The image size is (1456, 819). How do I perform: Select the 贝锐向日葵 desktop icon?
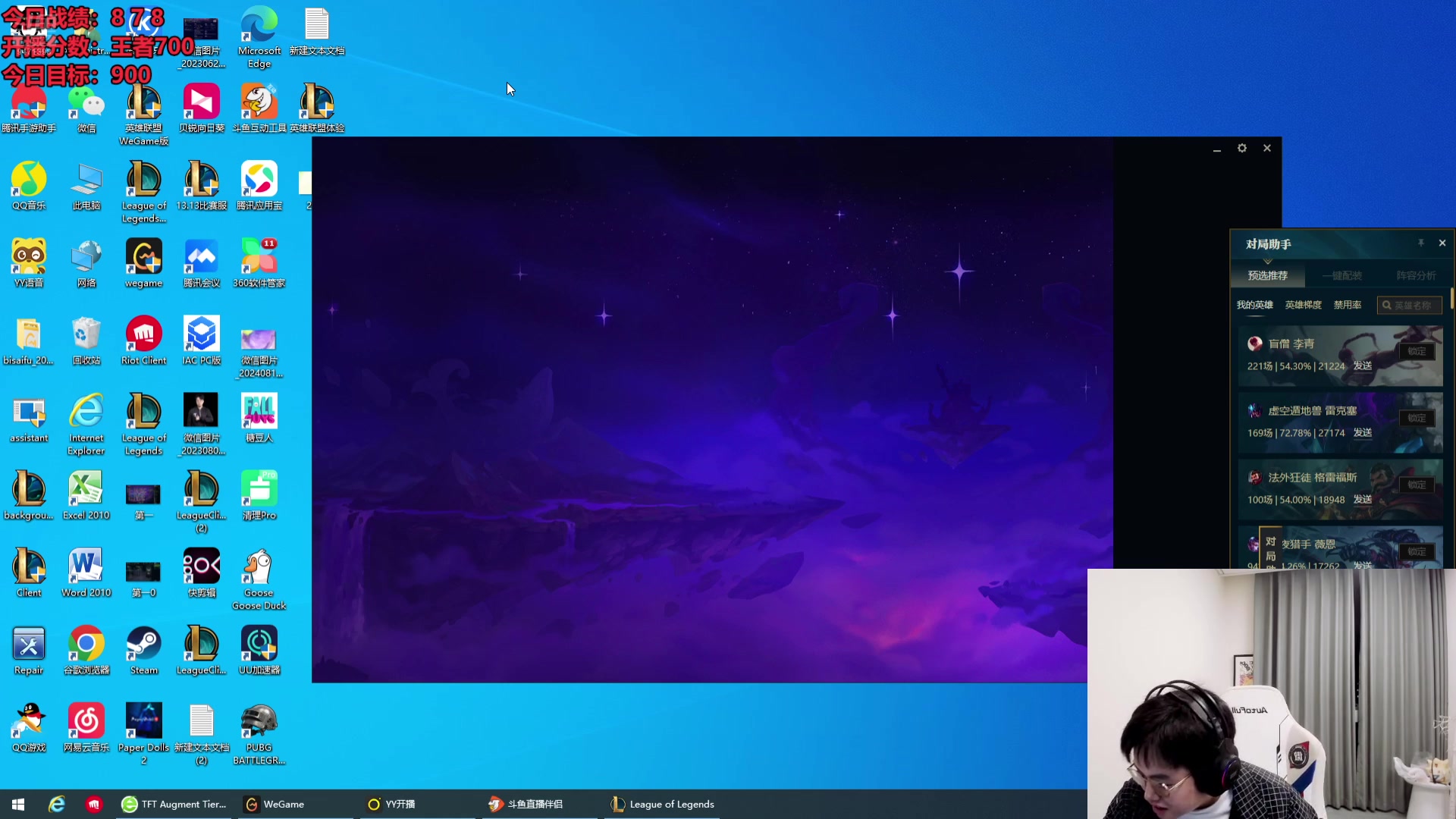point(201,108)
